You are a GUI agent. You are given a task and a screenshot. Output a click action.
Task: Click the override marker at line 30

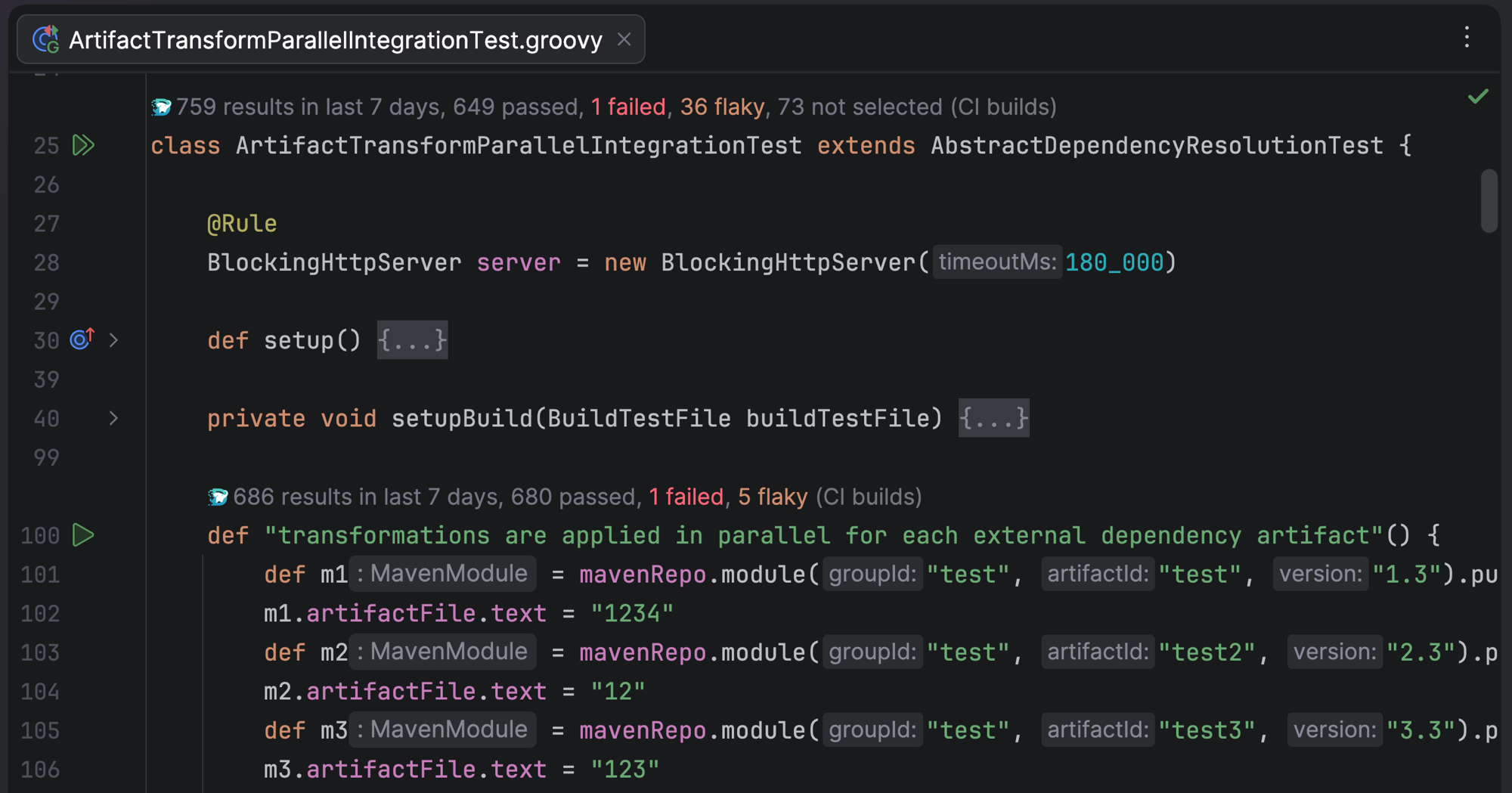pyautogui.click(x=82, y=339)
